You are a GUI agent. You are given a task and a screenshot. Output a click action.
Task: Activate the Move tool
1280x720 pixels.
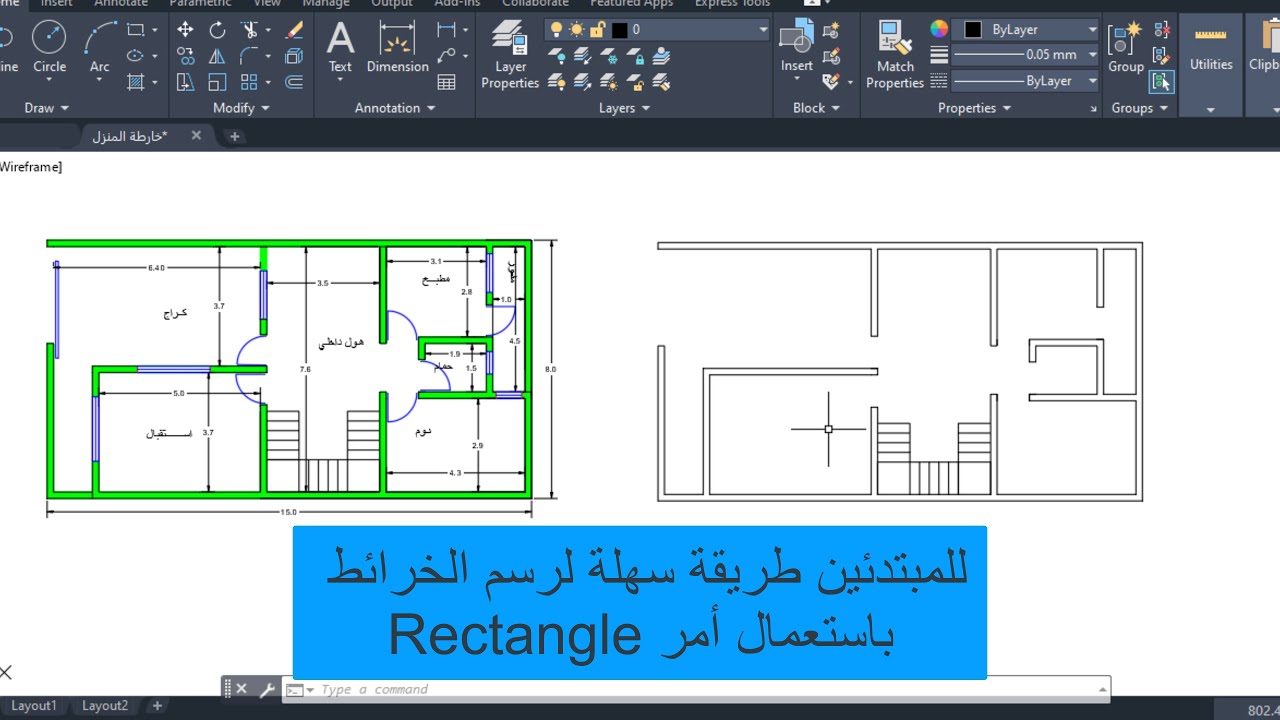point(185,30)
